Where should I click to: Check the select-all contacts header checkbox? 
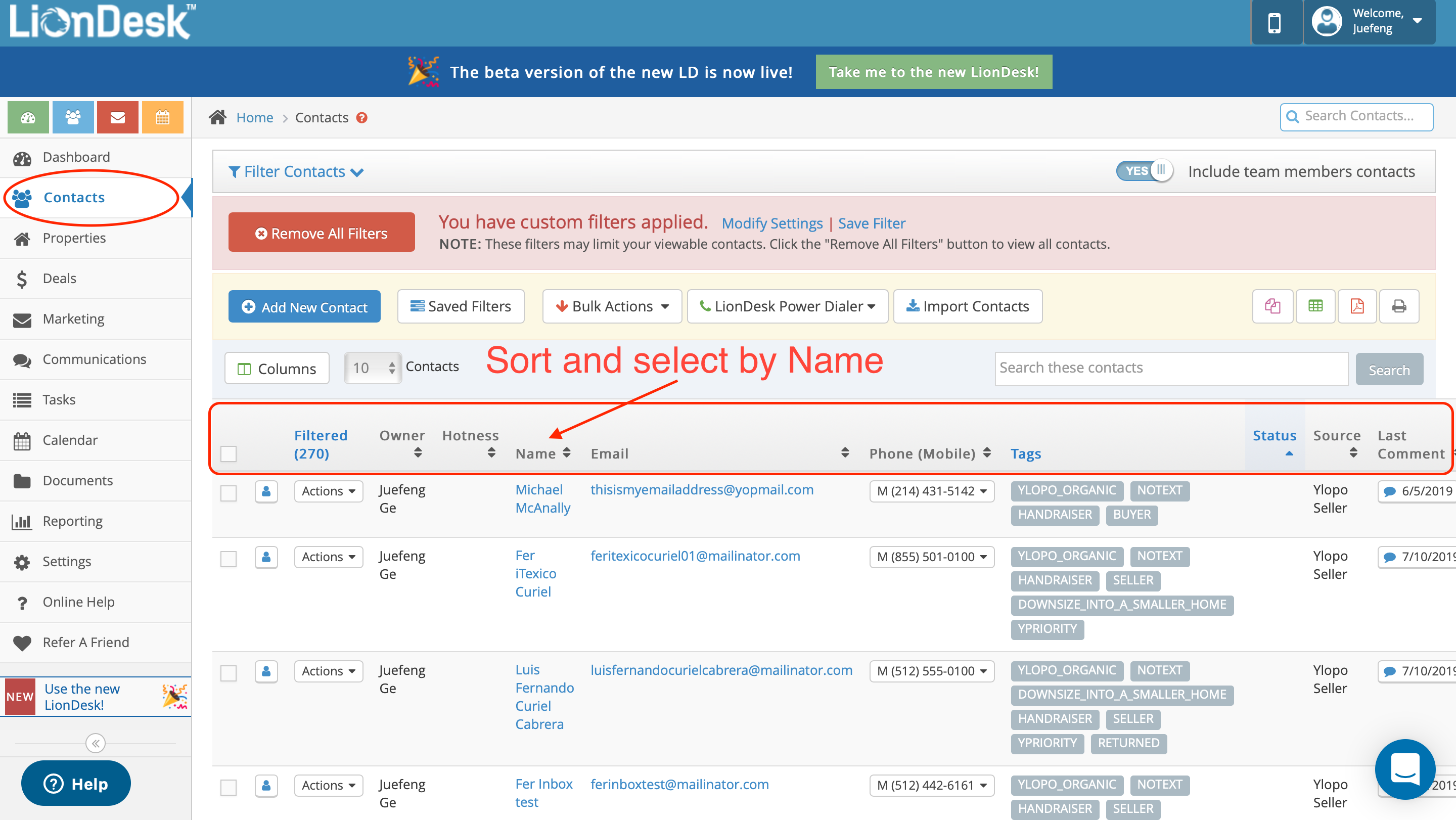[229, 454]
